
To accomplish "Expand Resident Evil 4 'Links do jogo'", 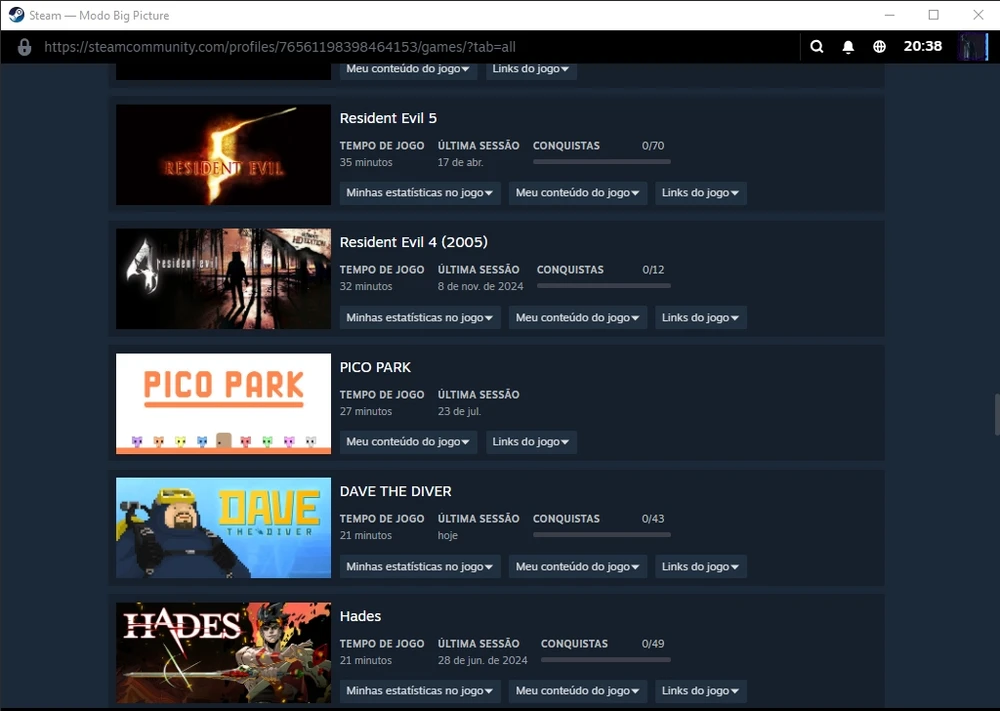I will (700, 318).
